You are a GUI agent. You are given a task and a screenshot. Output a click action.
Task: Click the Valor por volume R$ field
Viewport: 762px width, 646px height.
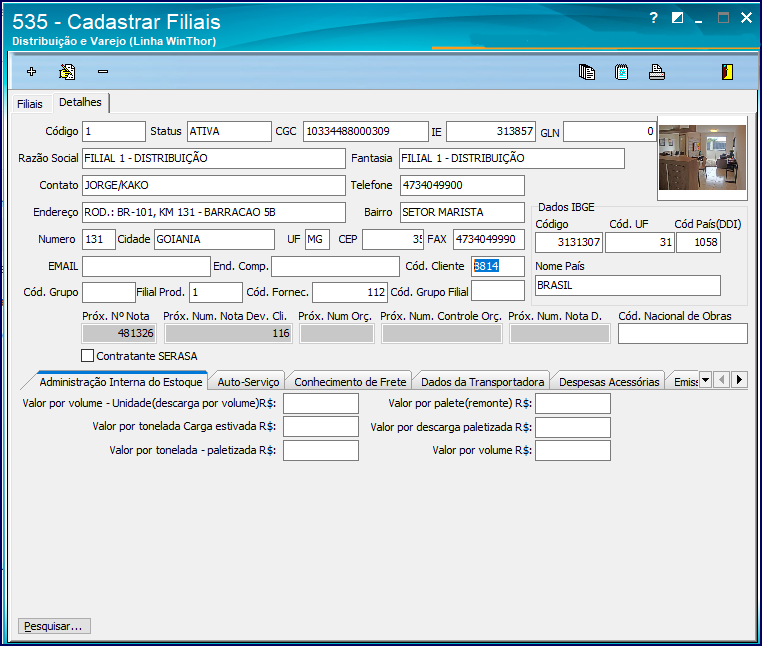[x=572, y=450]
